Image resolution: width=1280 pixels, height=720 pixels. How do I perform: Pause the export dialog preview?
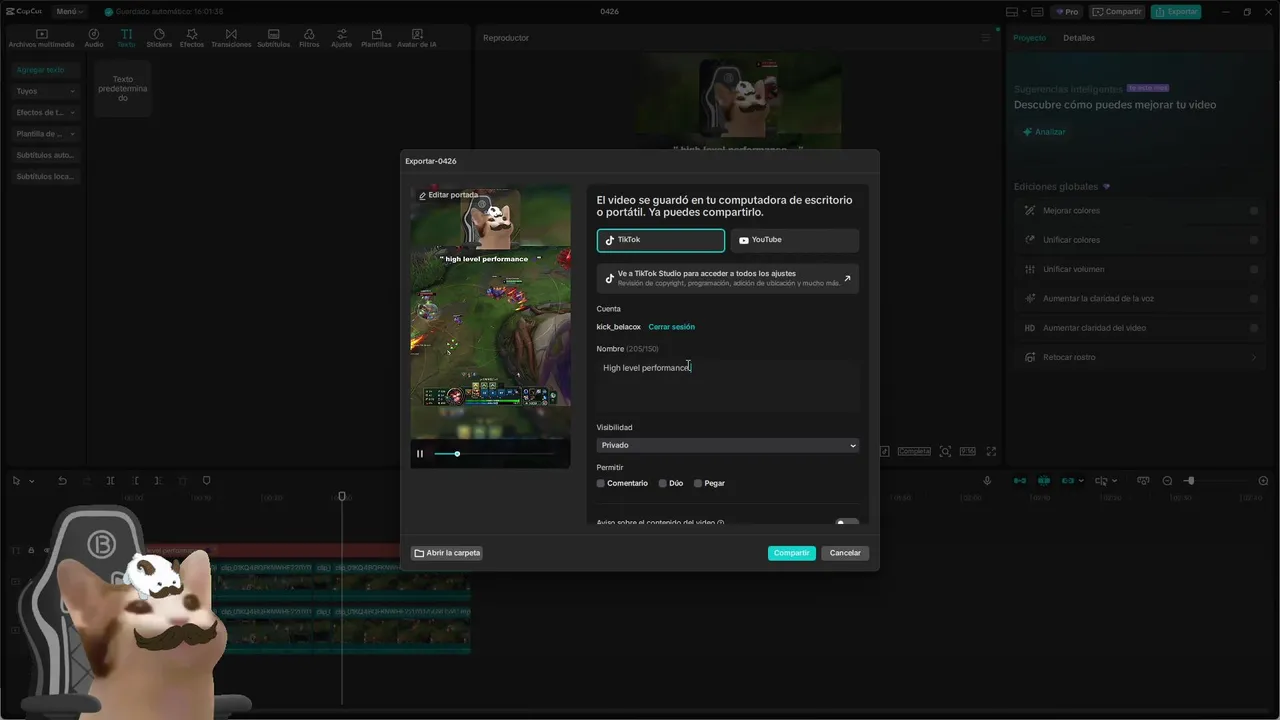[x=420, y=454]
